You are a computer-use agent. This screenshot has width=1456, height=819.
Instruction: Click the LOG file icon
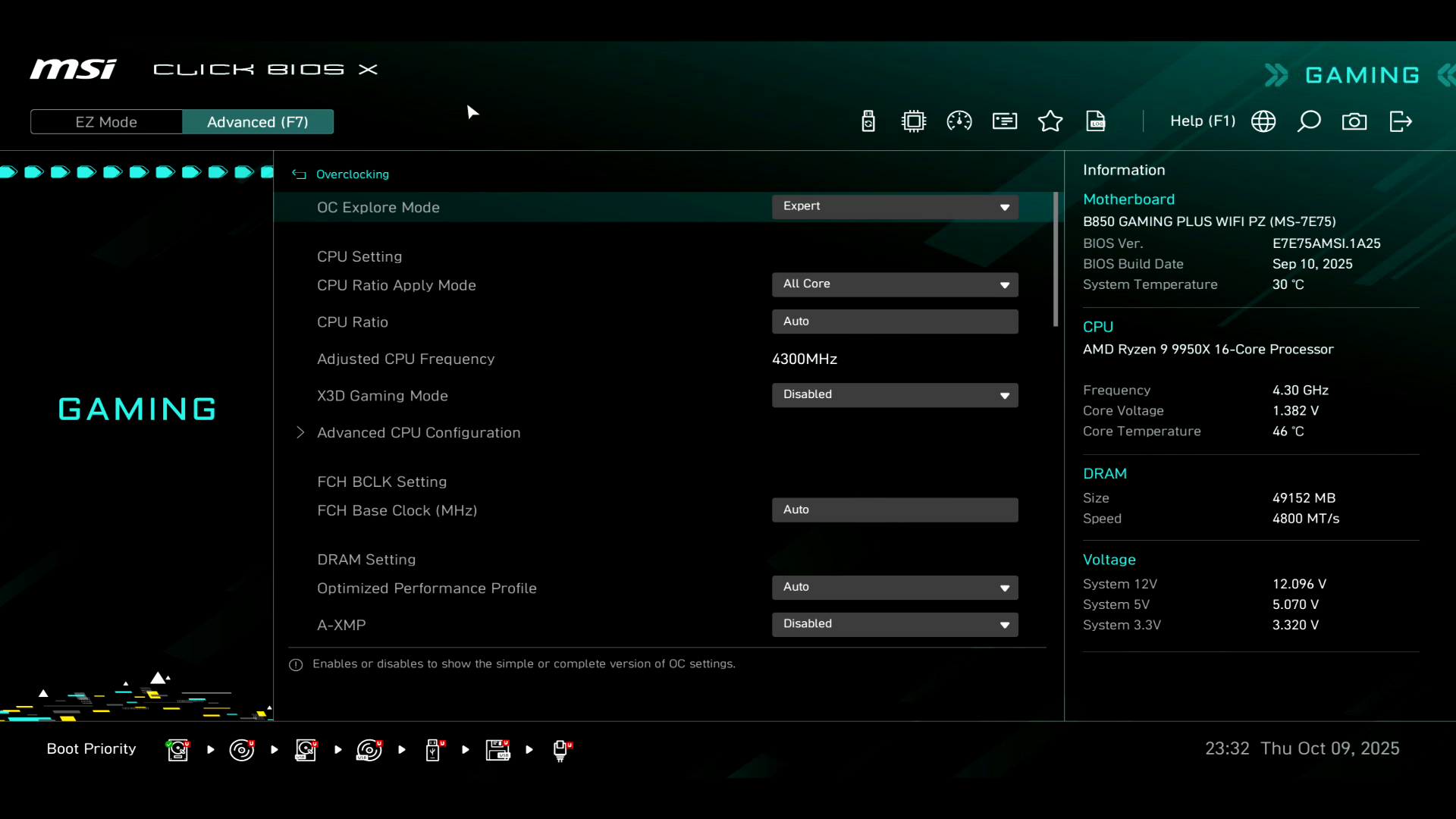1096,121
